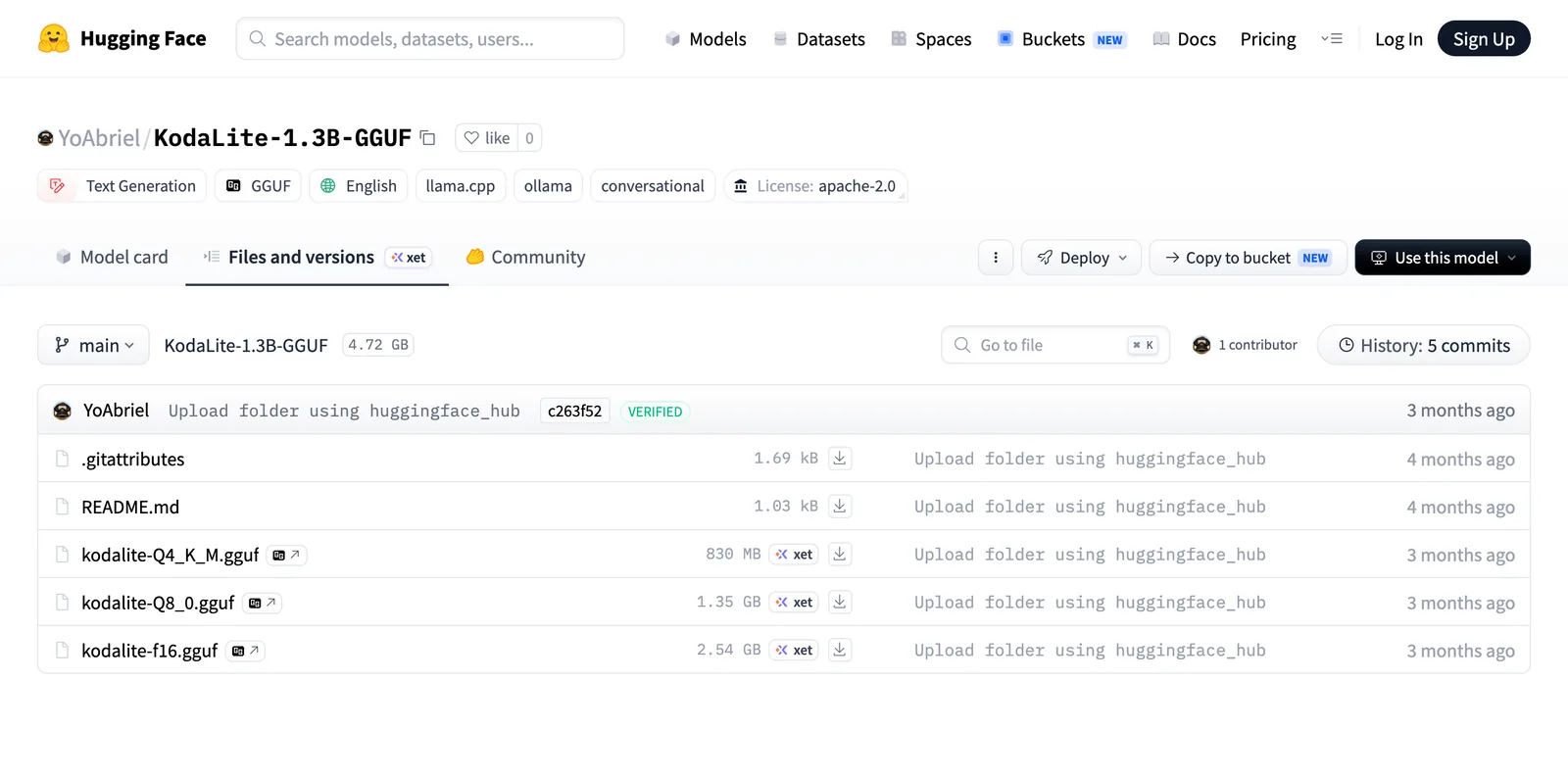1568x778 pixels.
Task: Click YoAbriel avatar in the title
Action: (45, 138)
